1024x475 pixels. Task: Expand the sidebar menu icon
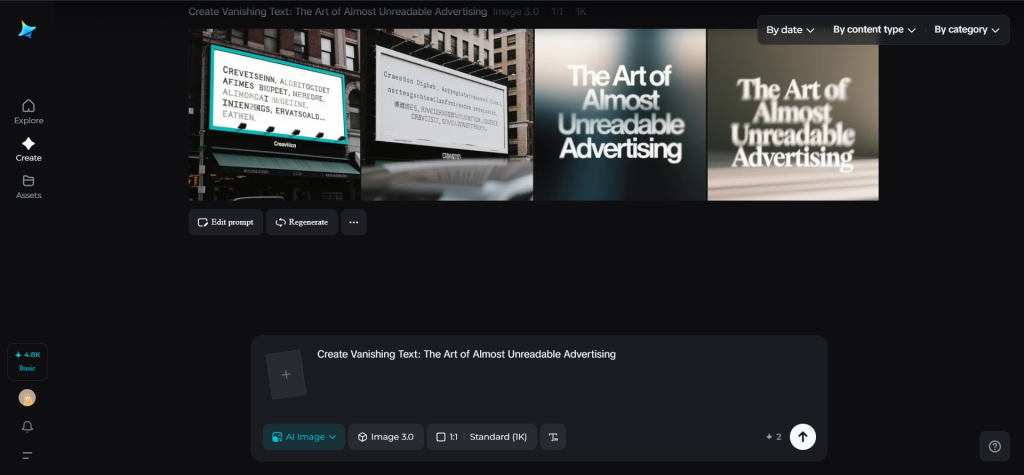pos(27,455)
